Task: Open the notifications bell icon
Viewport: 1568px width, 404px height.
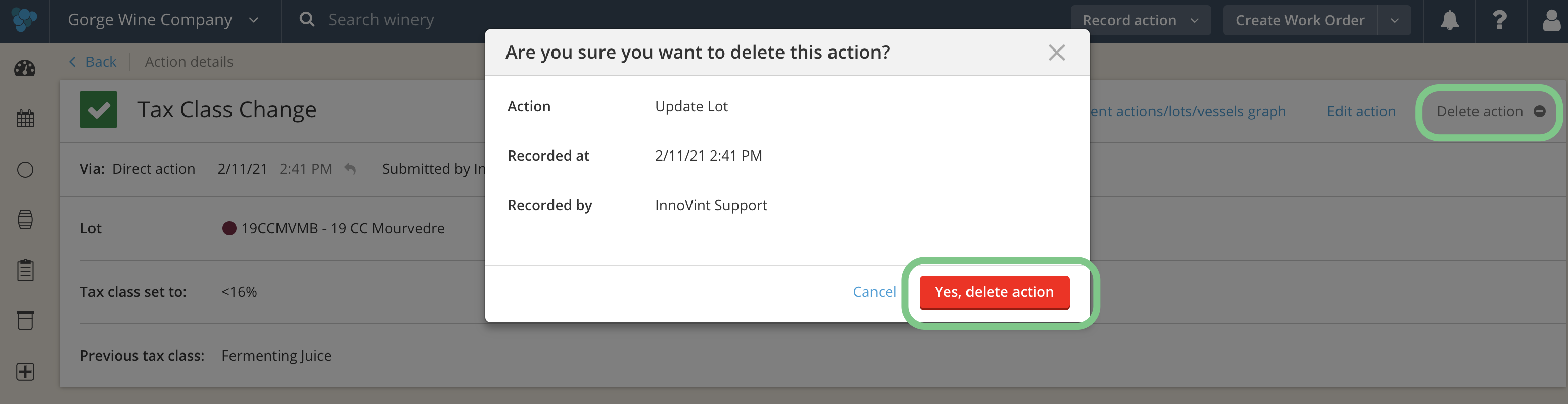Action: (1449, 20)
